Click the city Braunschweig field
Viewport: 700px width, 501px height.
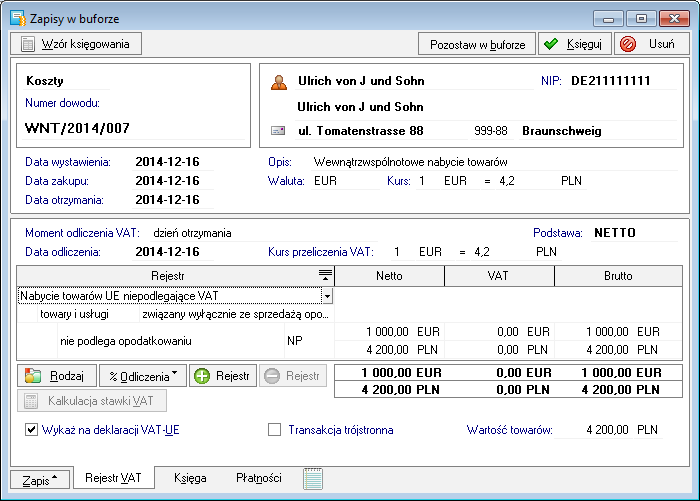pyautogui.click(x=597, y=131)
